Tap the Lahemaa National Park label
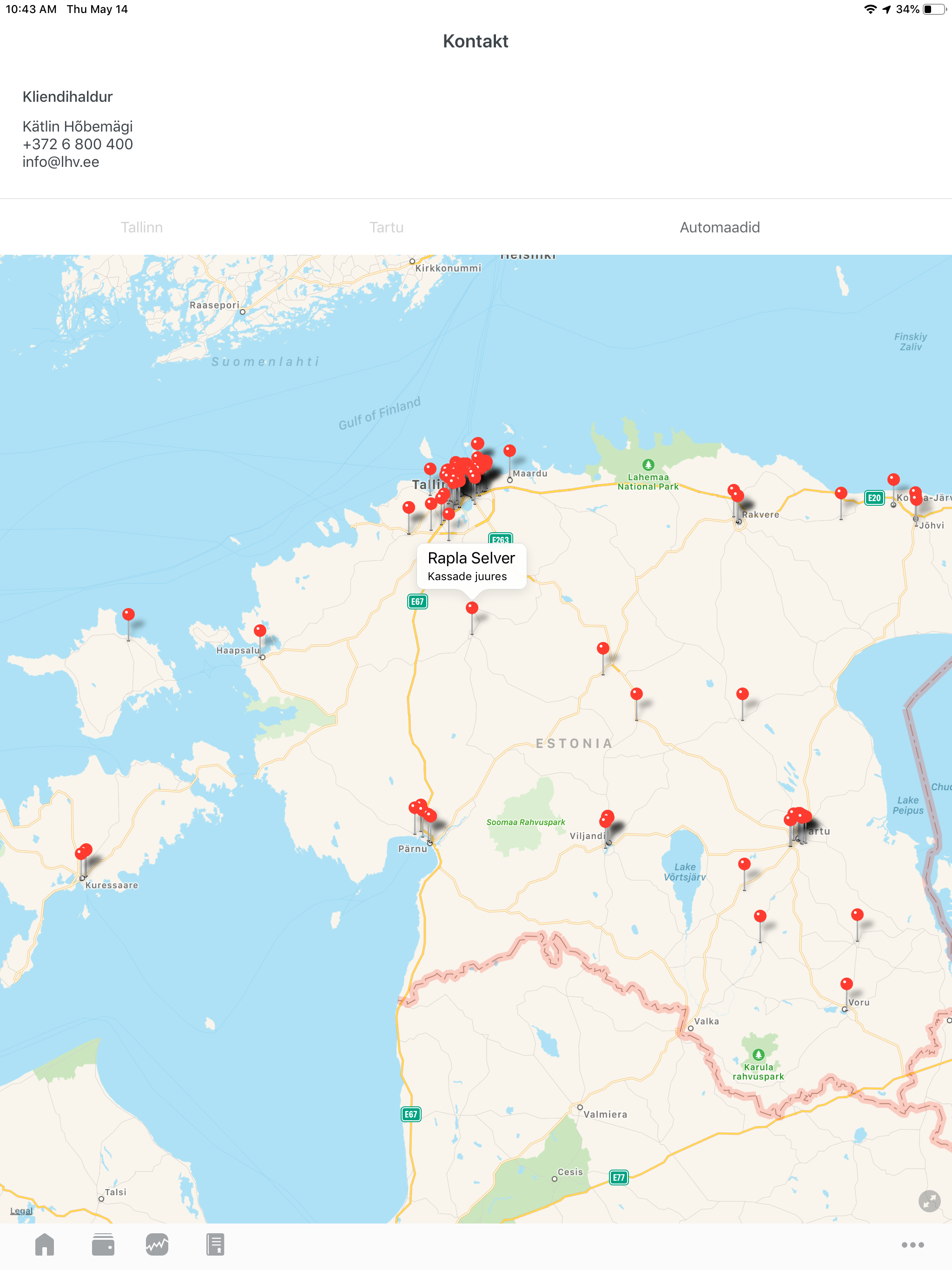The height and width of the screenshot is (1270, 952). pos(648,481)
